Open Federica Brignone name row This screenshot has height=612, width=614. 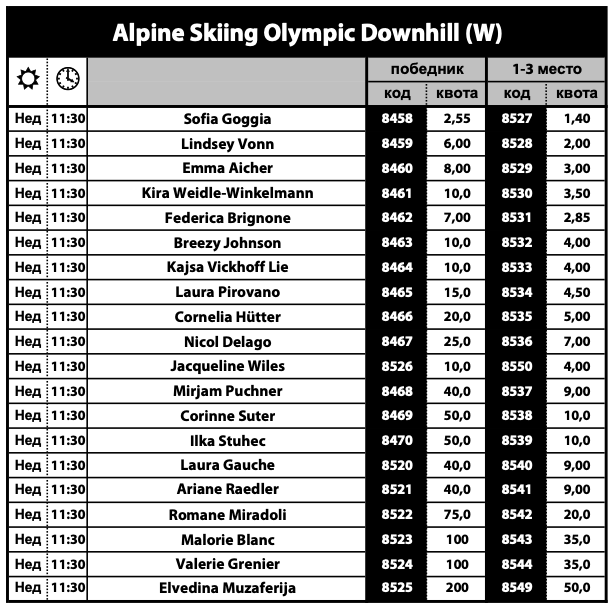tap(227, 218)
